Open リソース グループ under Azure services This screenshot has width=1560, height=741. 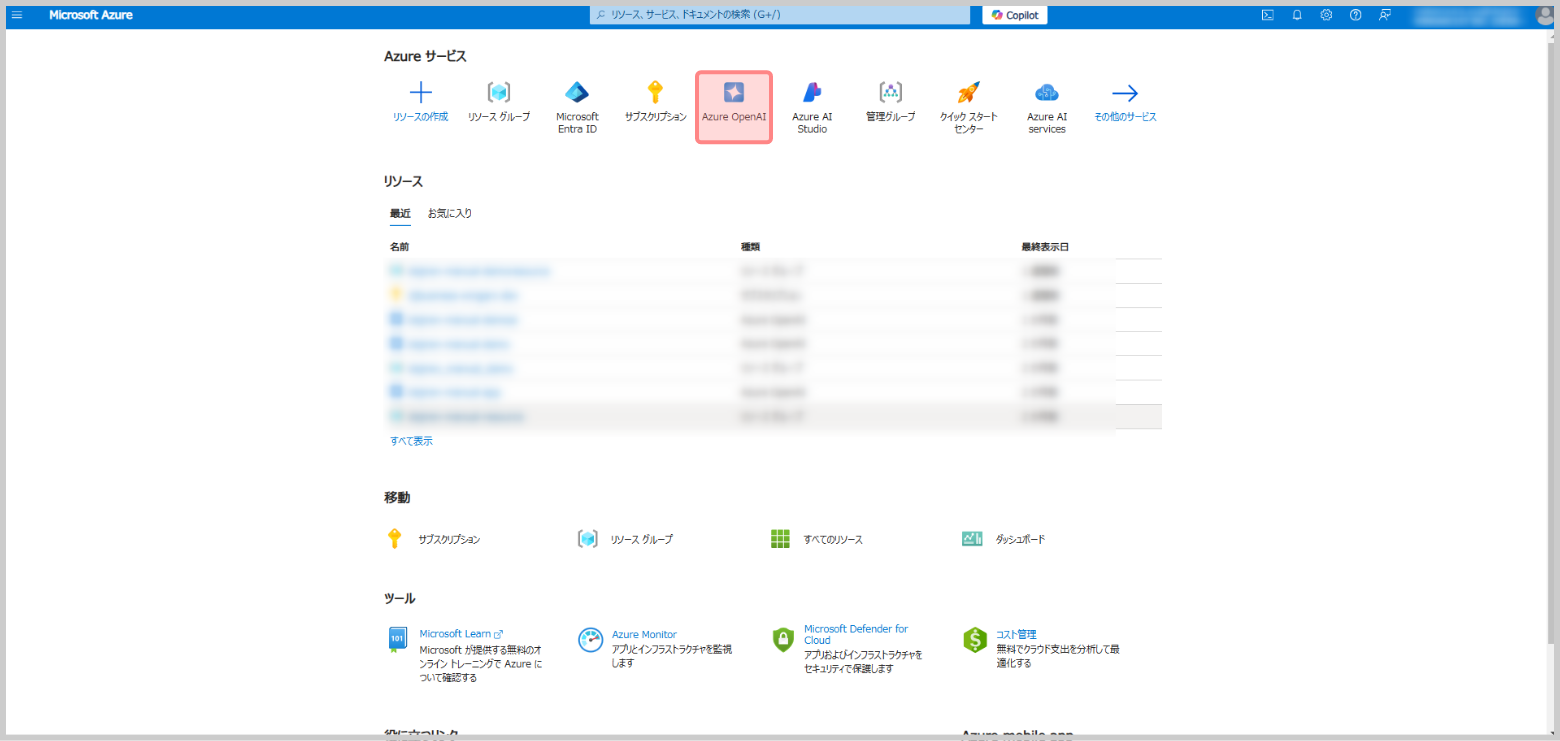click(x=499, y=103)
